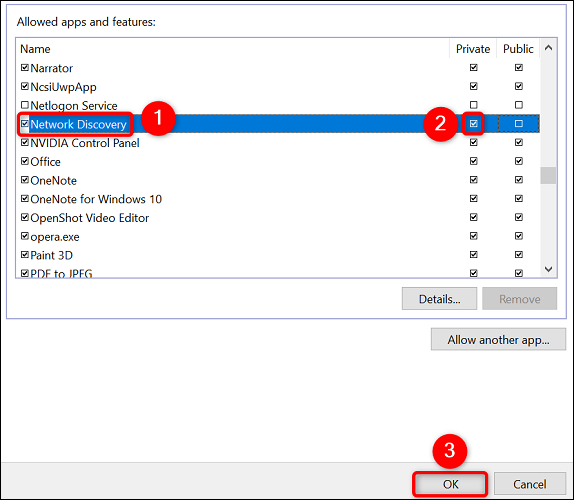Uncheck Public for OpenShot Video Editor
574x500 pixels.
coord(518,217)
